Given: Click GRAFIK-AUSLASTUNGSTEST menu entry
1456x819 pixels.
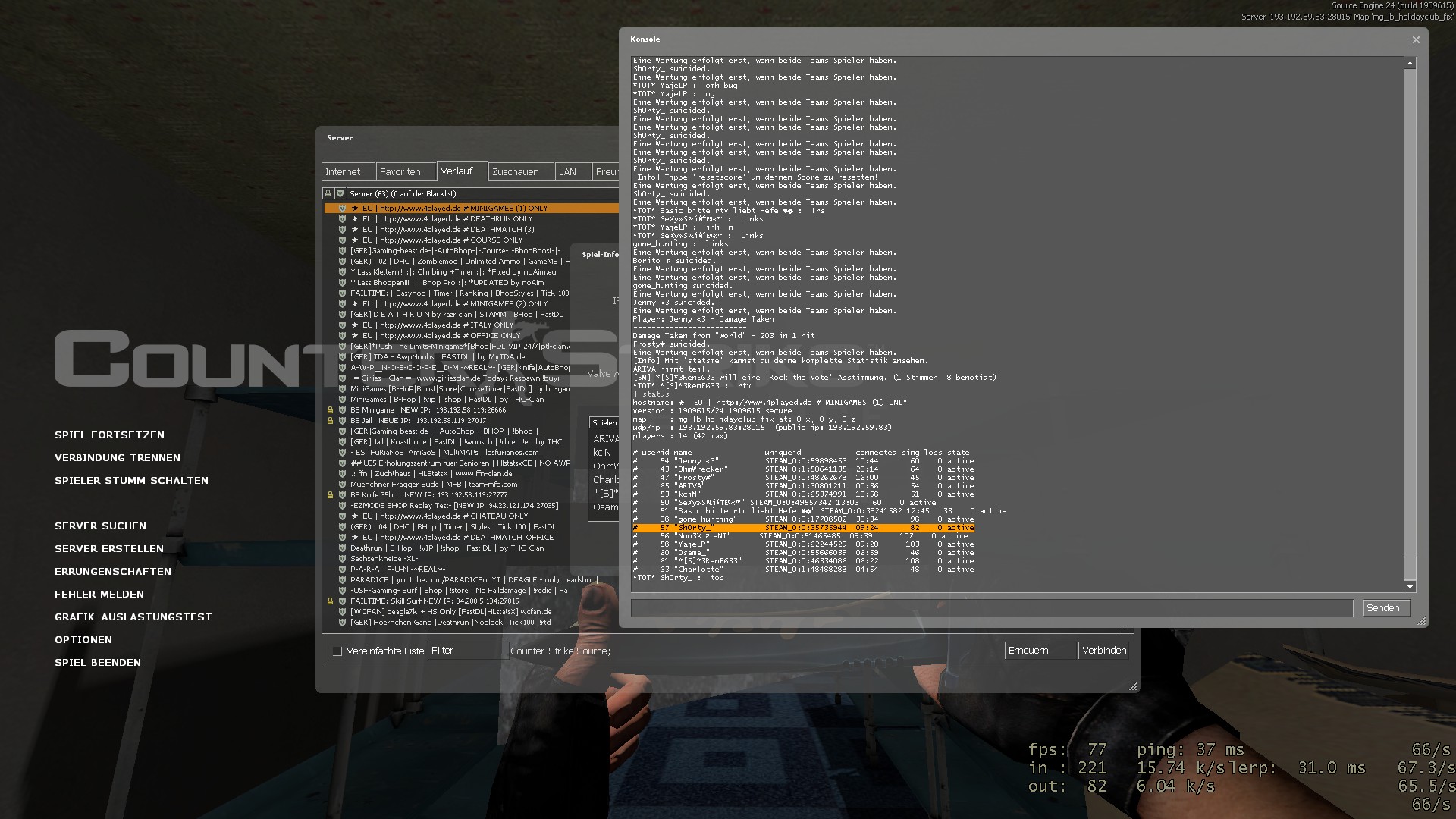Looking at the screenshot, I should point(133,617).
